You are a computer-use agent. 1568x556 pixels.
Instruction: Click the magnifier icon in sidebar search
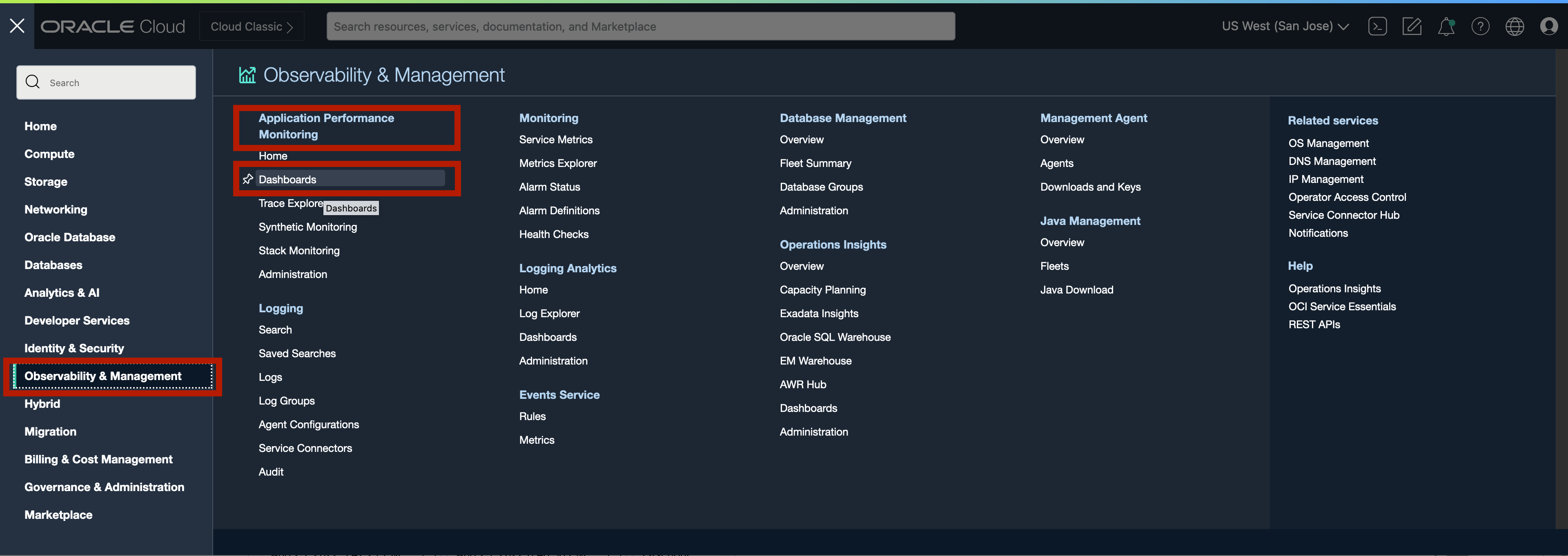33,82
